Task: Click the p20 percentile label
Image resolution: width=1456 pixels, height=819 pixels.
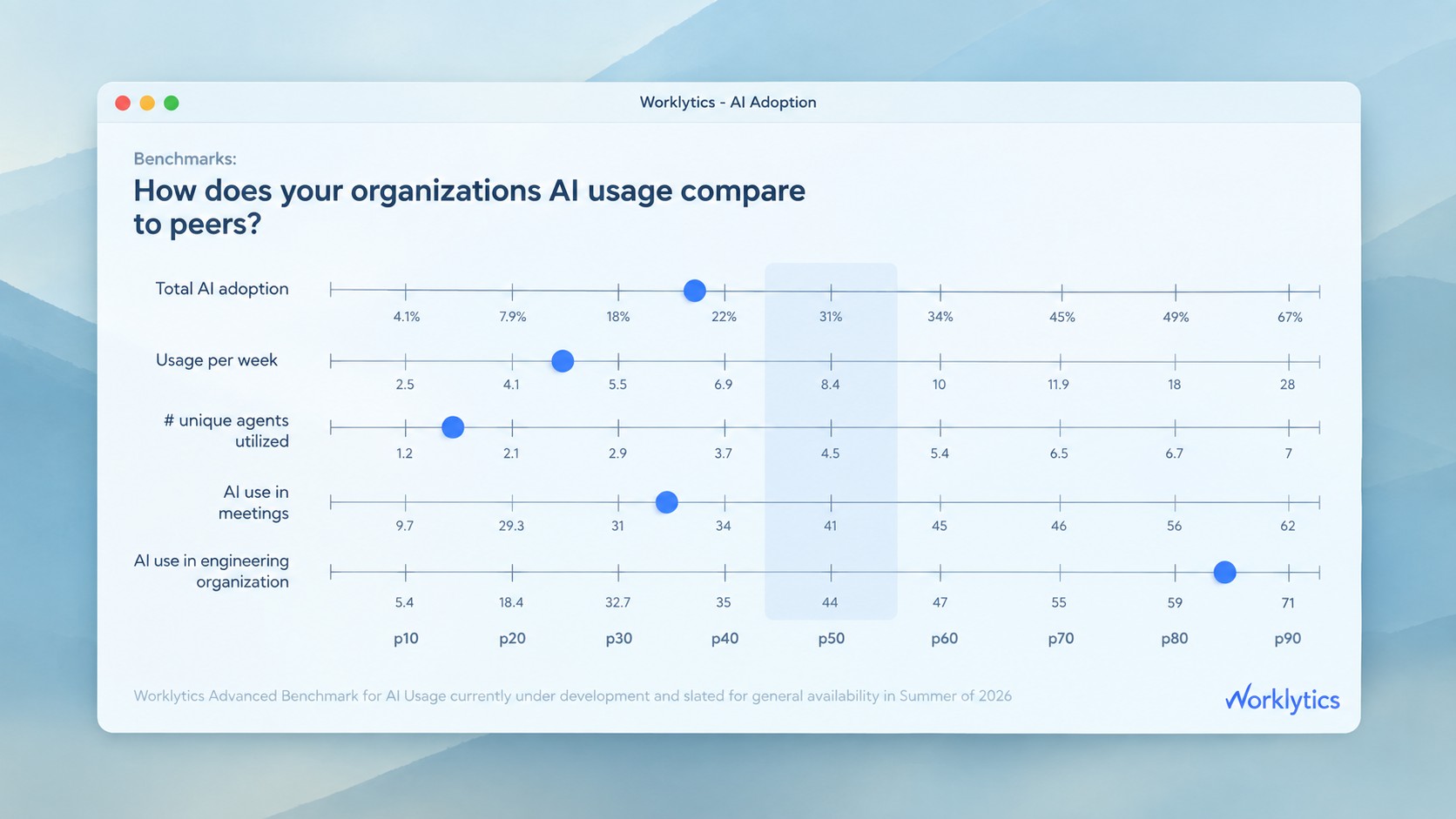Action: pos(512,639)
